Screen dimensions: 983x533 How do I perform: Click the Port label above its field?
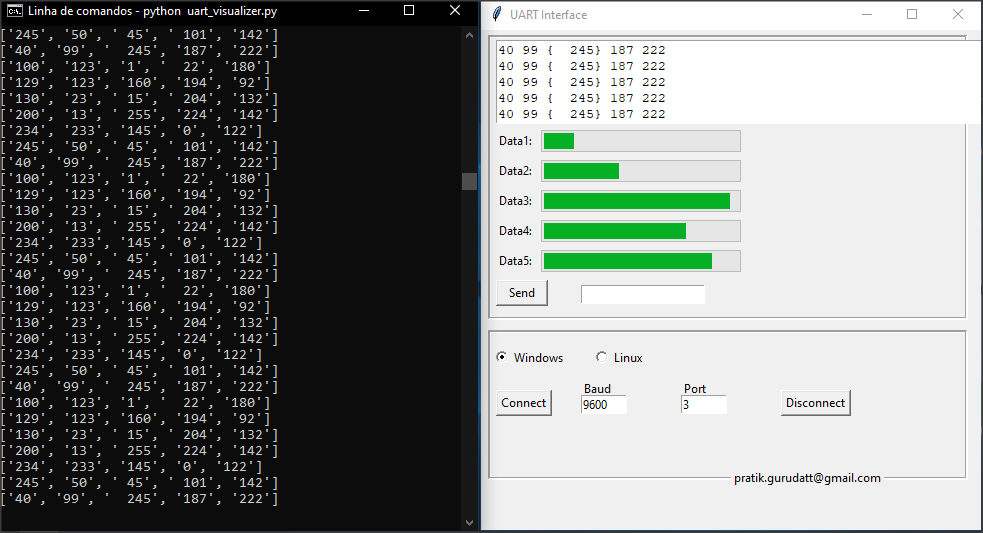click(x=695, y=389)
